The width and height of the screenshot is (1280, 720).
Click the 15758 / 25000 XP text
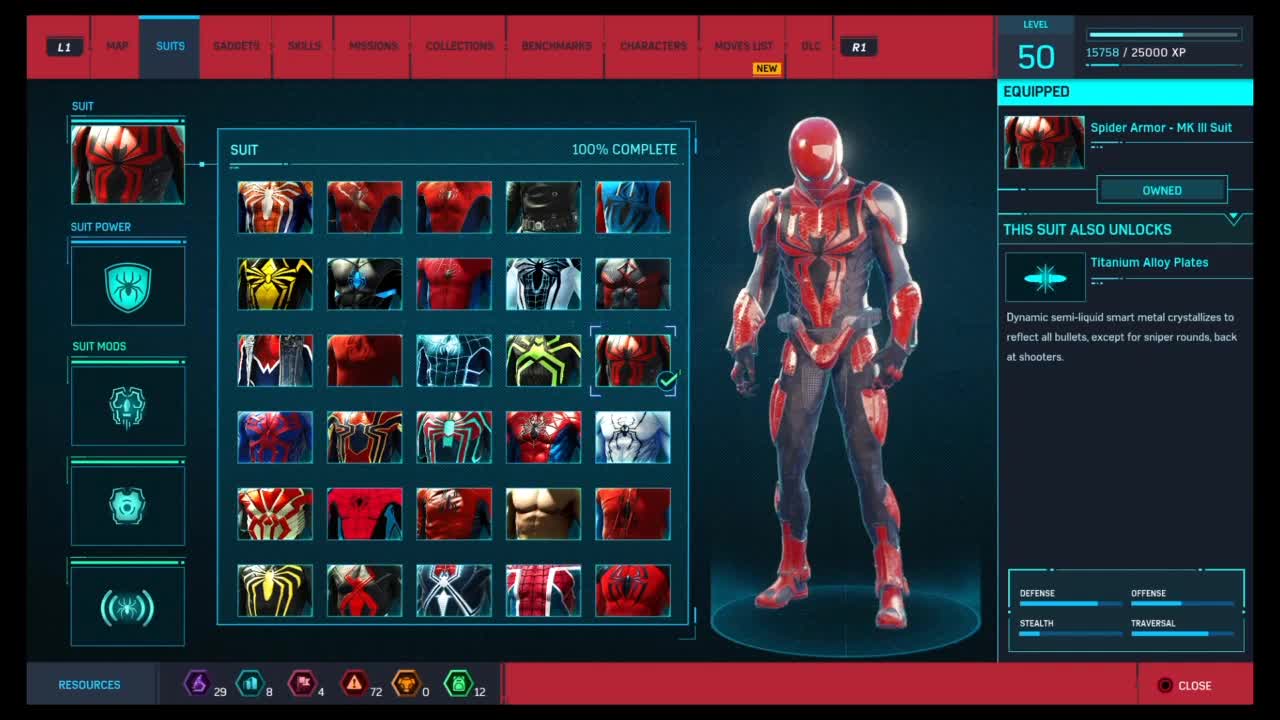1136,52
